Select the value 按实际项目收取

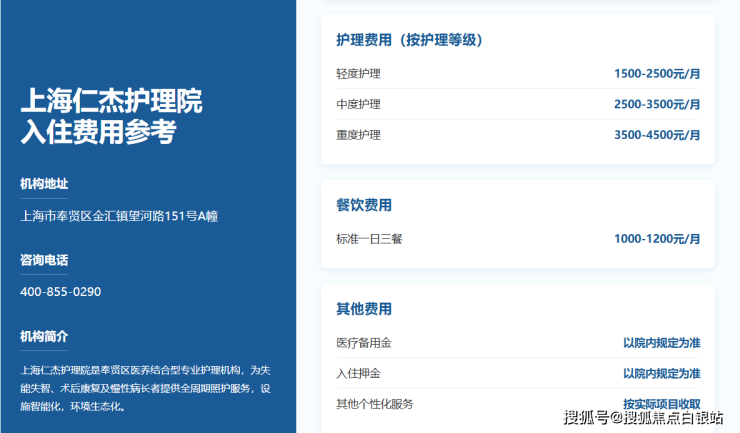pyautogui.click(x=662, y=404)
